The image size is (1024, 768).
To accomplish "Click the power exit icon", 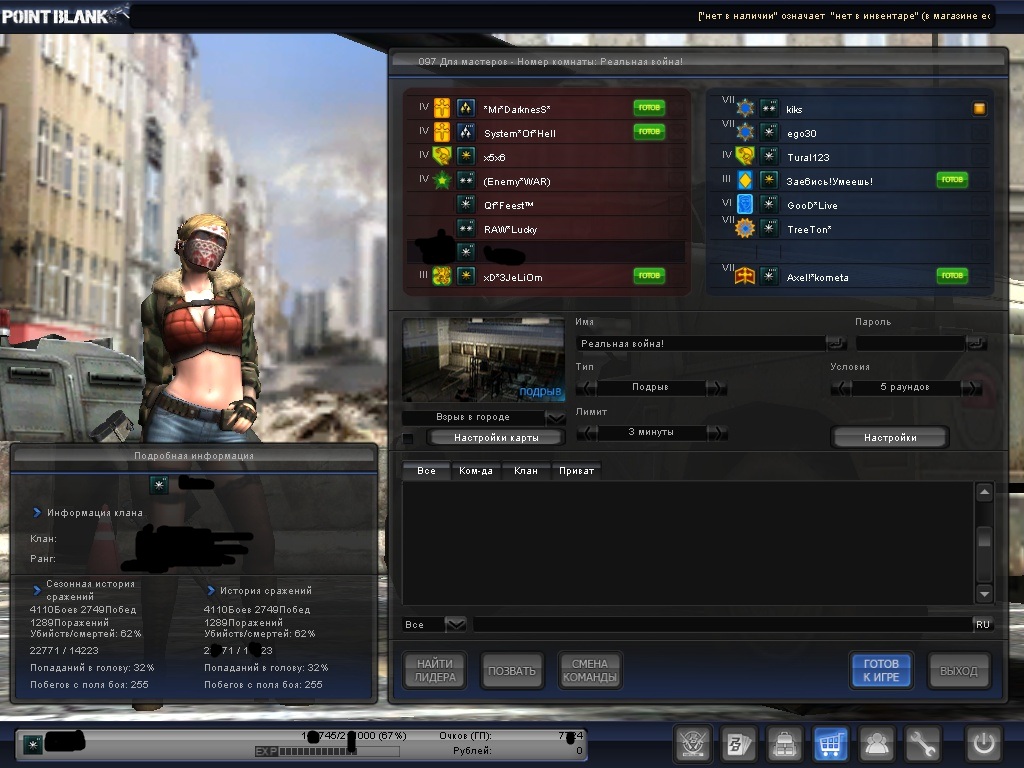I will tap(983, 744).
